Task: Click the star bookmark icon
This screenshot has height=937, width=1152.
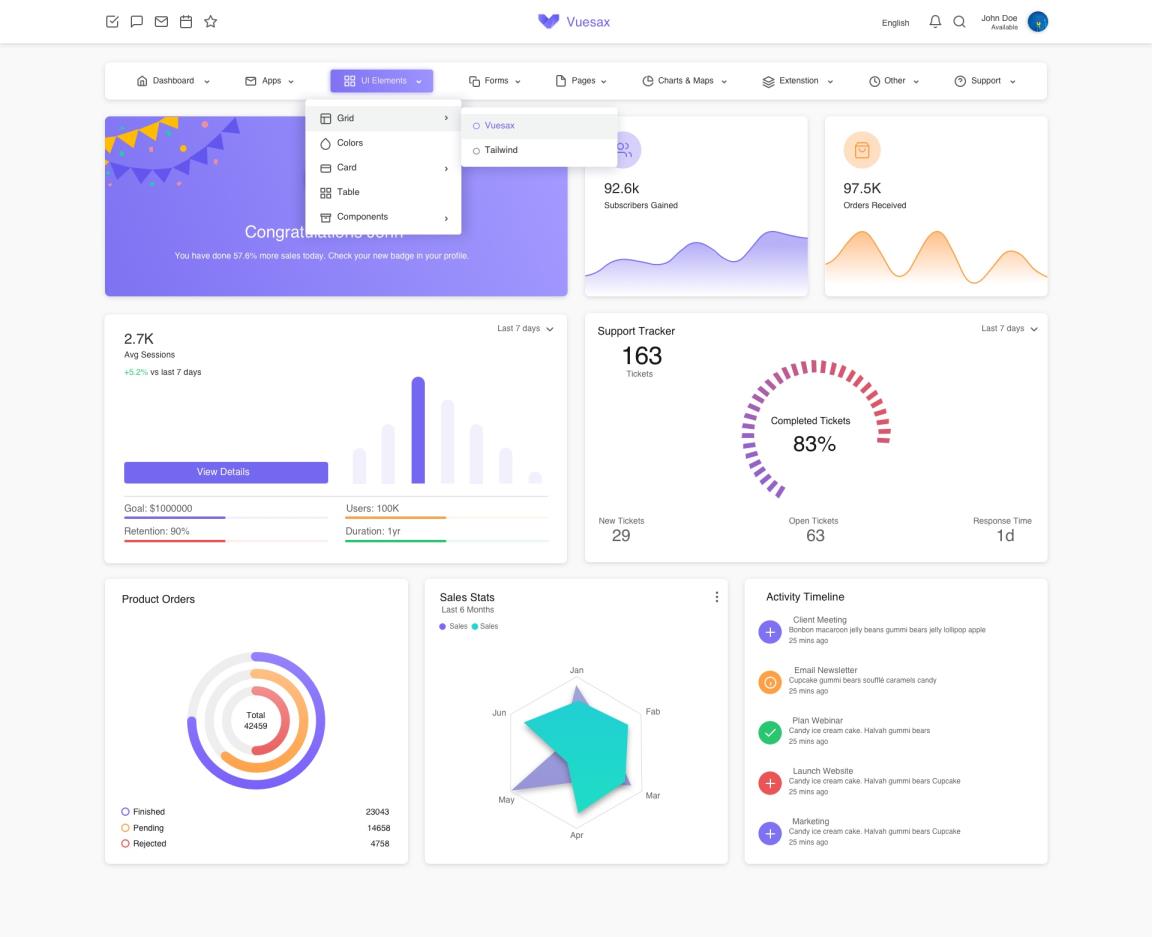Action: (x=210, y=22)
